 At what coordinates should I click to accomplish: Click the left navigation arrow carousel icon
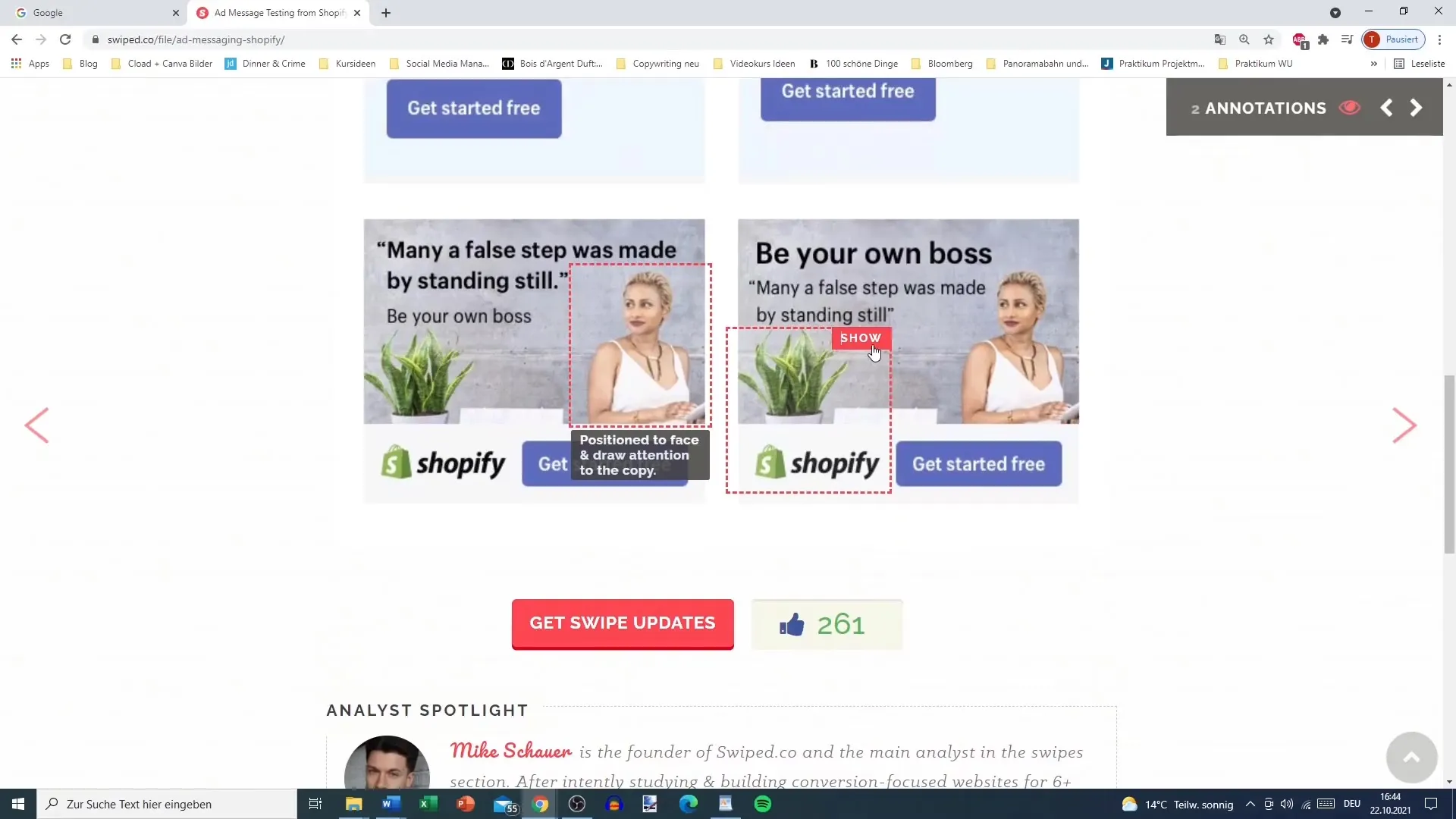coord(36,425)
